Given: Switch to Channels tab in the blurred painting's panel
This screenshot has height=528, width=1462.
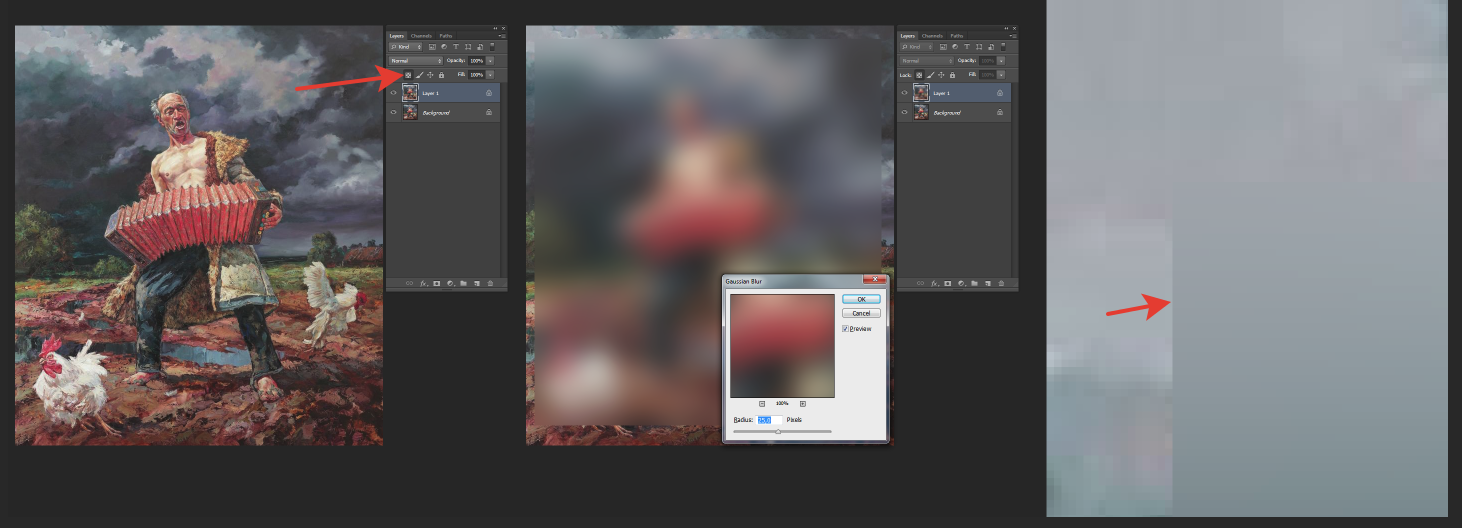Looking at the screenshot, I should (x=932, y=36).
